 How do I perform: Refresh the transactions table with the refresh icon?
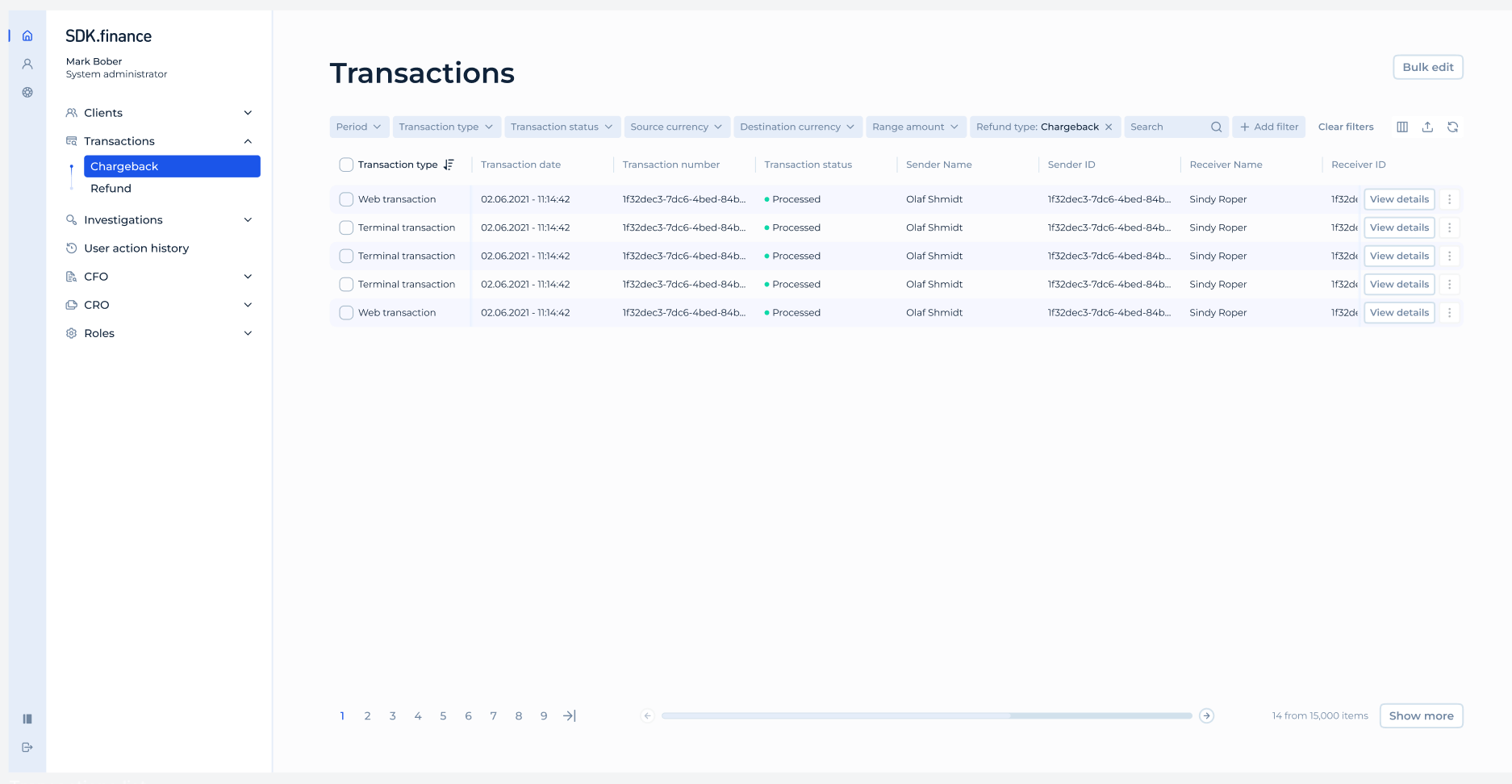coord(1453,127)
